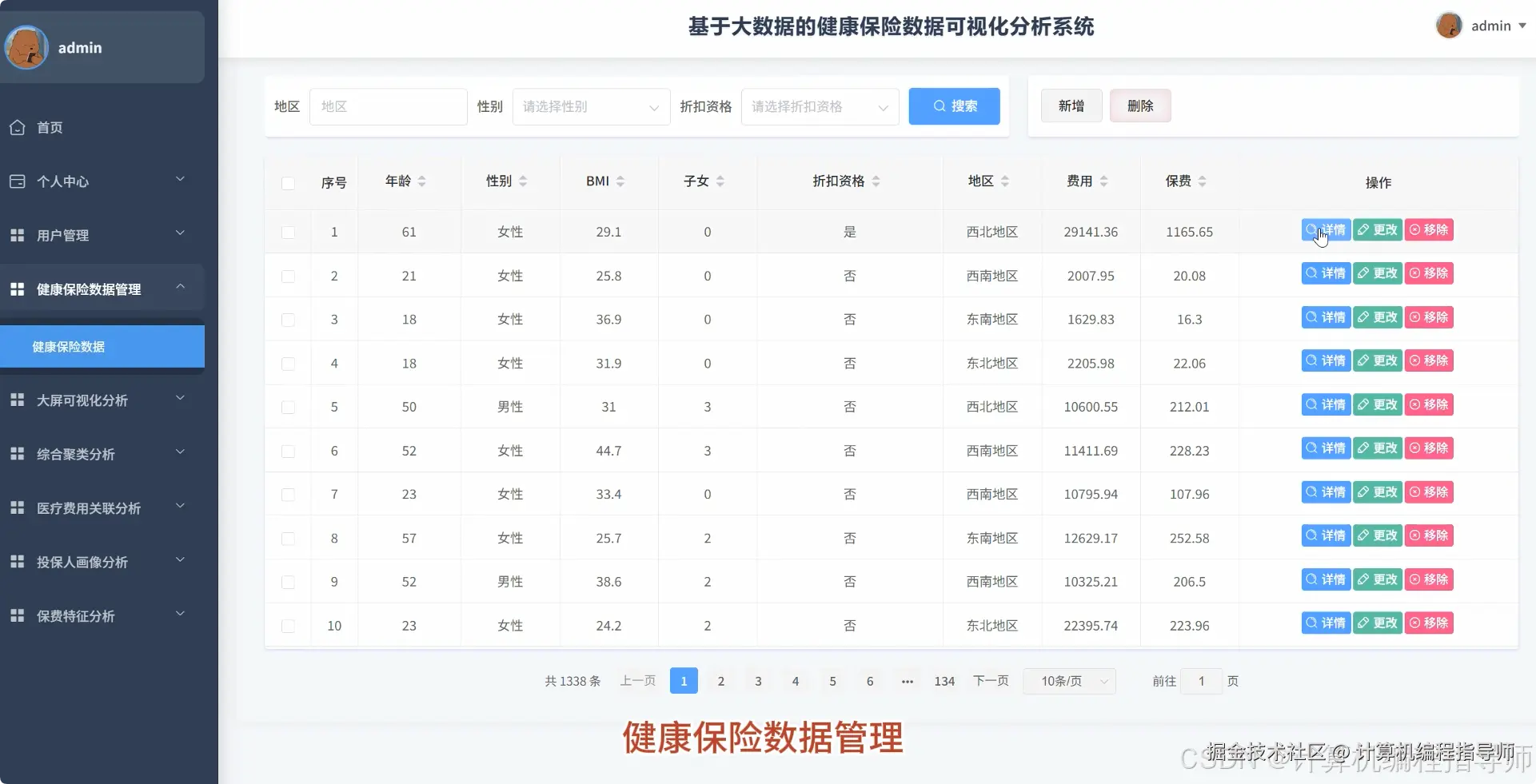Click the 综合聚类分析 grid icon
Image resolution: width=1536 pixels, height=784 pixels.
17,454
